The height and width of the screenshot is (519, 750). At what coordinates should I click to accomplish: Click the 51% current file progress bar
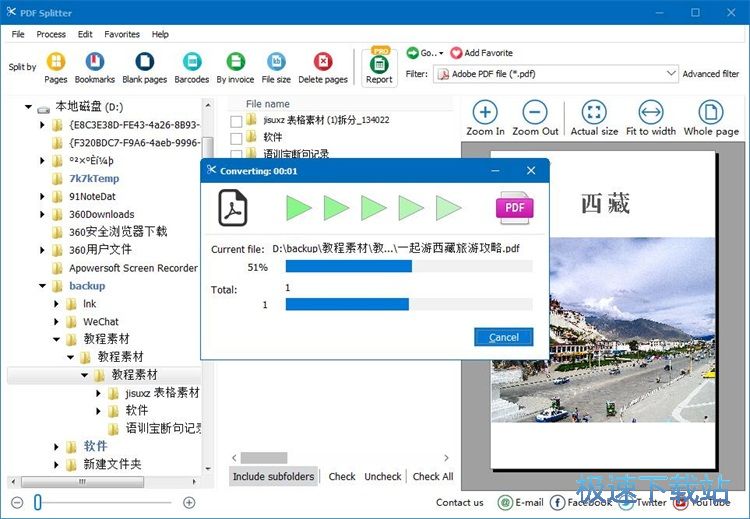point(409,266)
